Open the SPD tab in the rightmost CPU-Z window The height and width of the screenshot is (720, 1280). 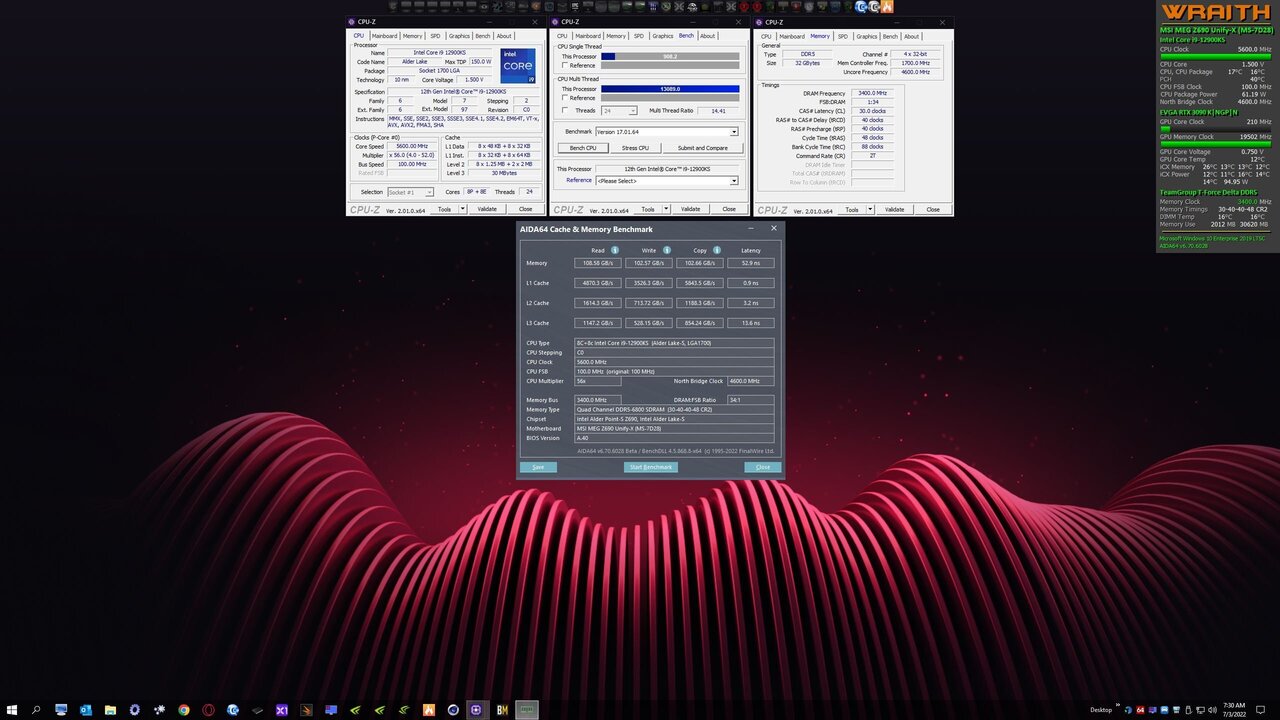[x=842, y=36]
